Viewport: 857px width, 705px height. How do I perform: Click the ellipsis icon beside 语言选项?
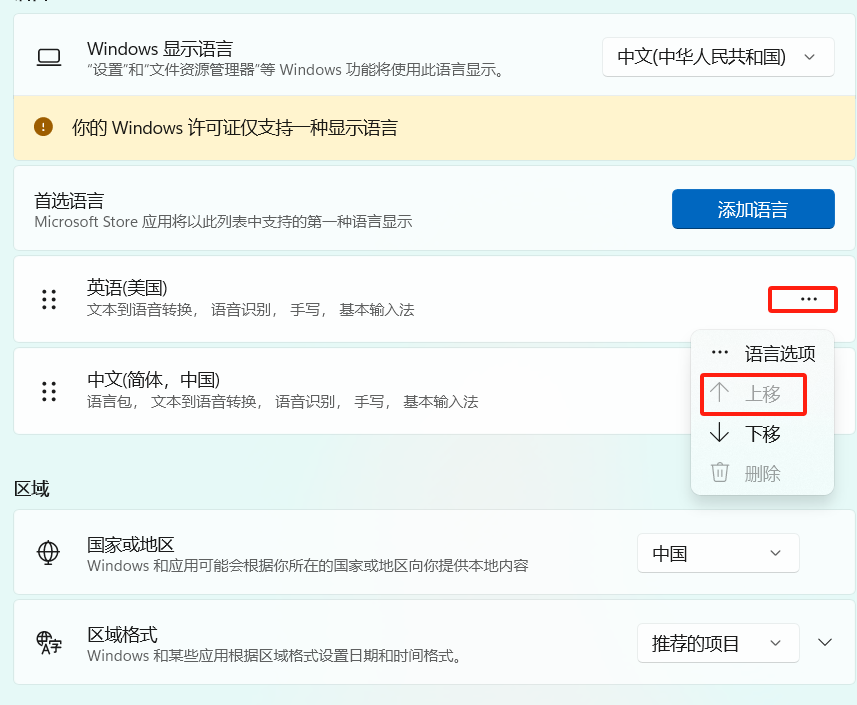coord(719,352)
